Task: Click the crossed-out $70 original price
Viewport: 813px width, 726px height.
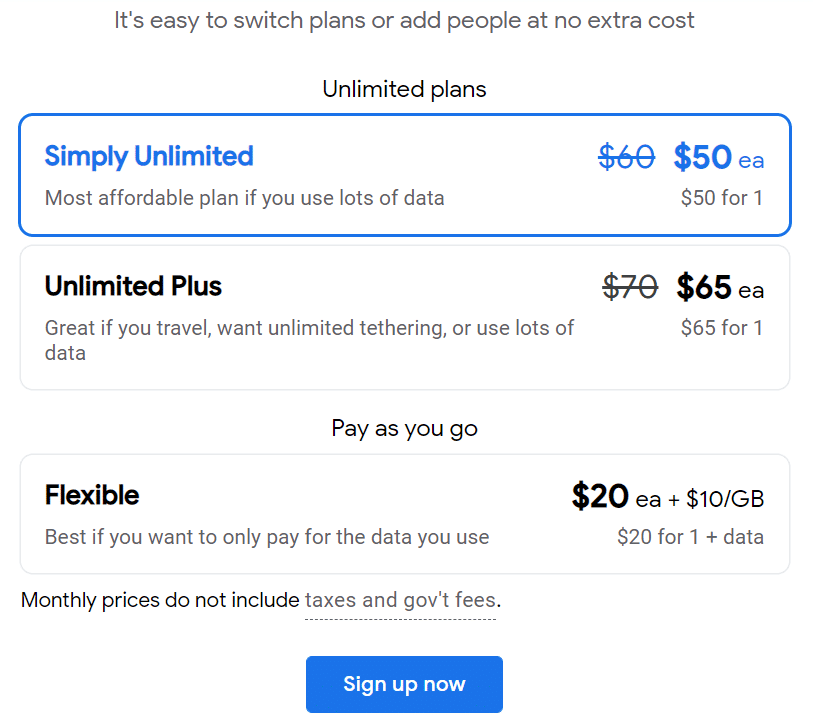Action: pyautogui.click(x=630, y=287)
